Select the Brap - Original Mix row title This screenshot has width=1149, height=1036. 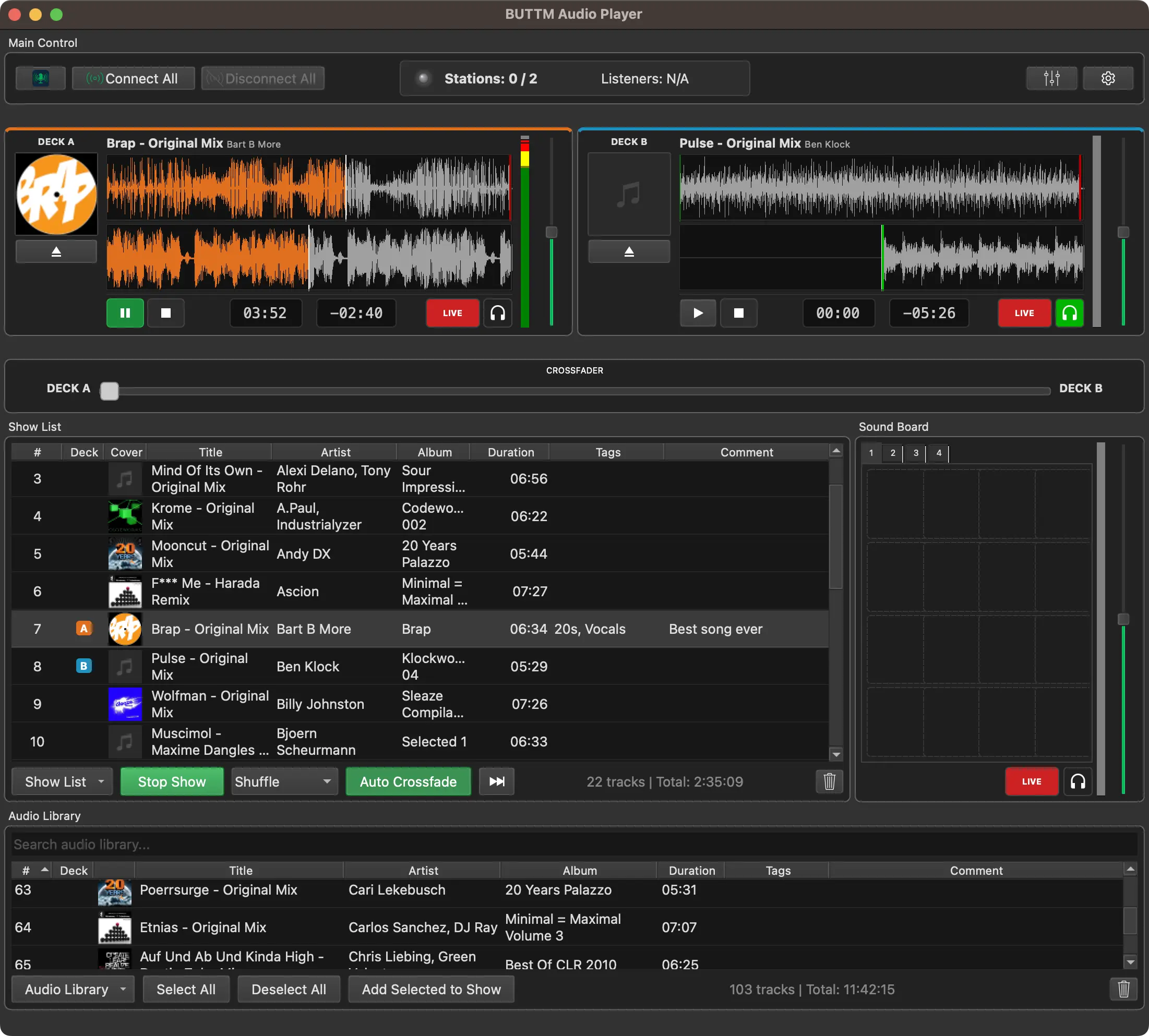[x=210, y=629]
